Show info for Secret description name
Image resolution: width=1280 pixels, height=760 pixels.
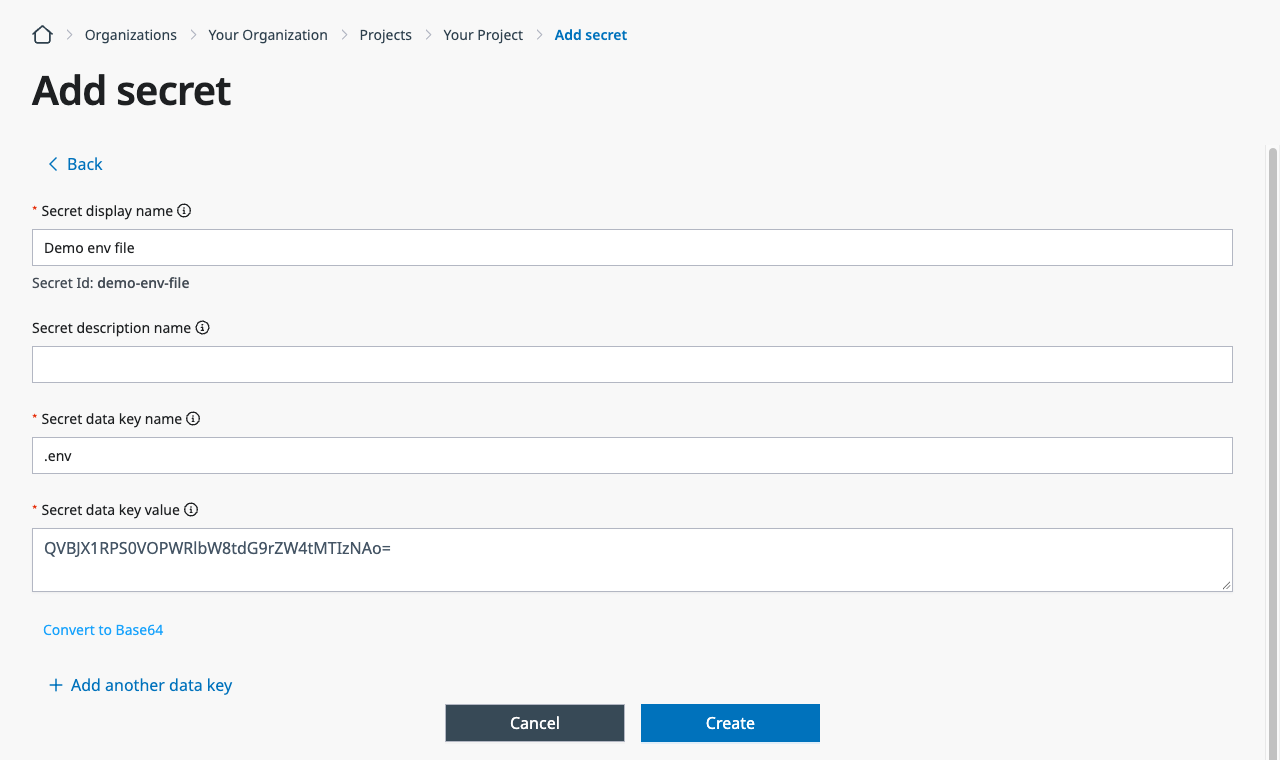(x=202, y=328)
